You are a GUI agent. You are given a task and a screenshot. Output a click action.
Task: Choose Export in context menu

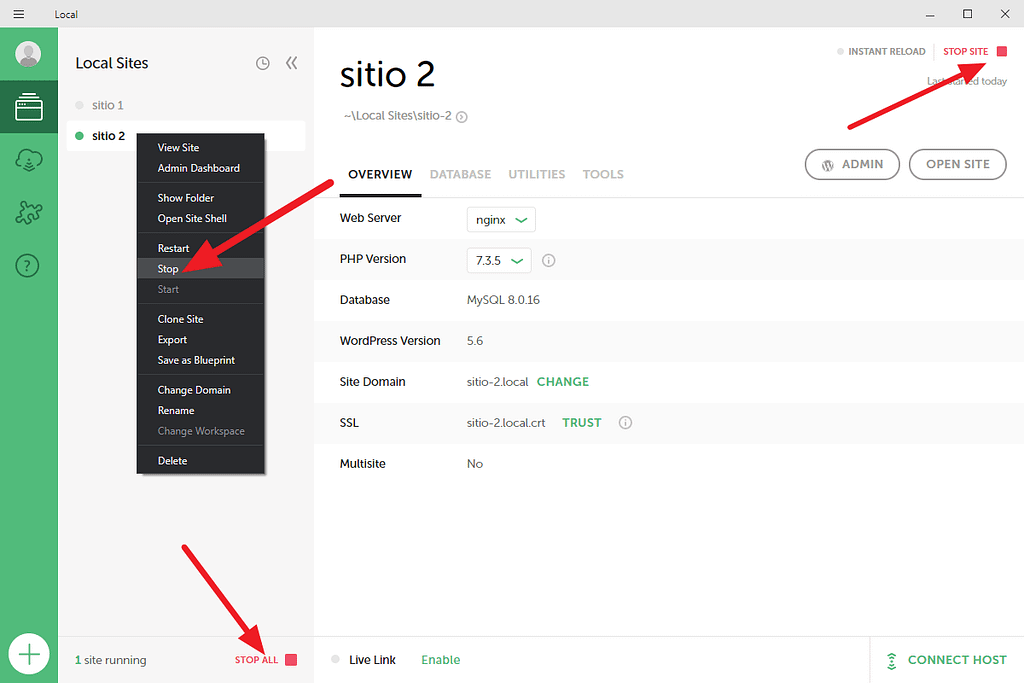click(200, 340)
